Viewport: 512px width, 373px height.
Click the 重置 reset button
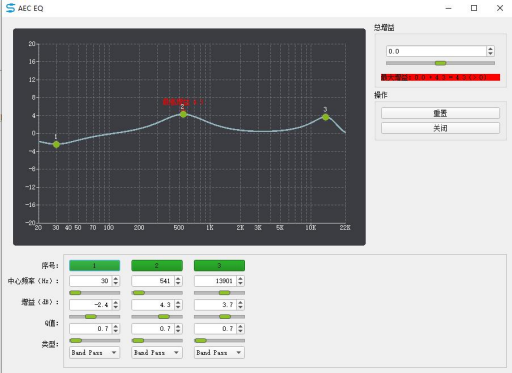pyautogui.click(x=440, y=113)
